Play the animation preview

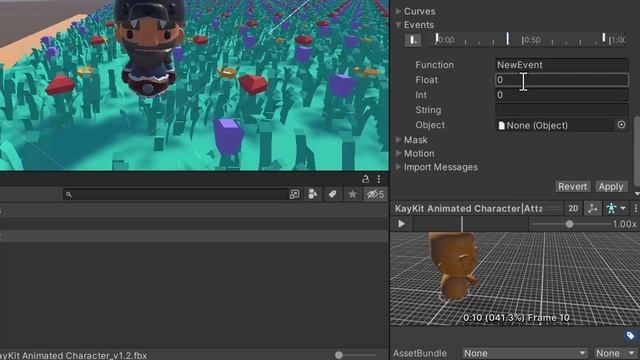(x=401, y=224)
